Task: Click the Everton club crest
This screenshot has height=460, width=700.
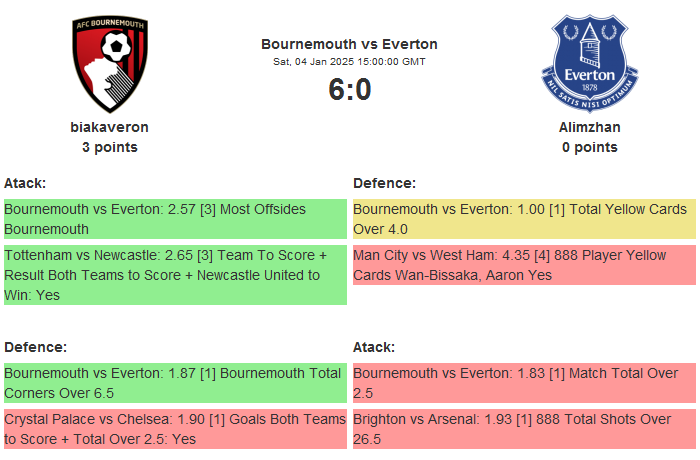Action: pyautogui.click(x=589, y=64)
